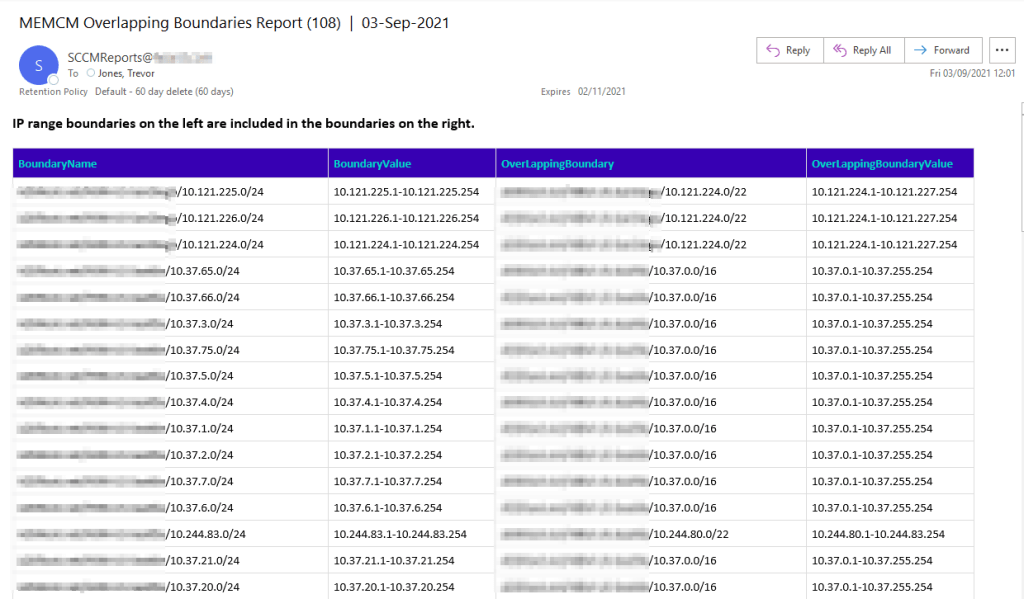1024x599 pixels.
Task: Click the BoundaryName column header
Action: pos(57,163)
